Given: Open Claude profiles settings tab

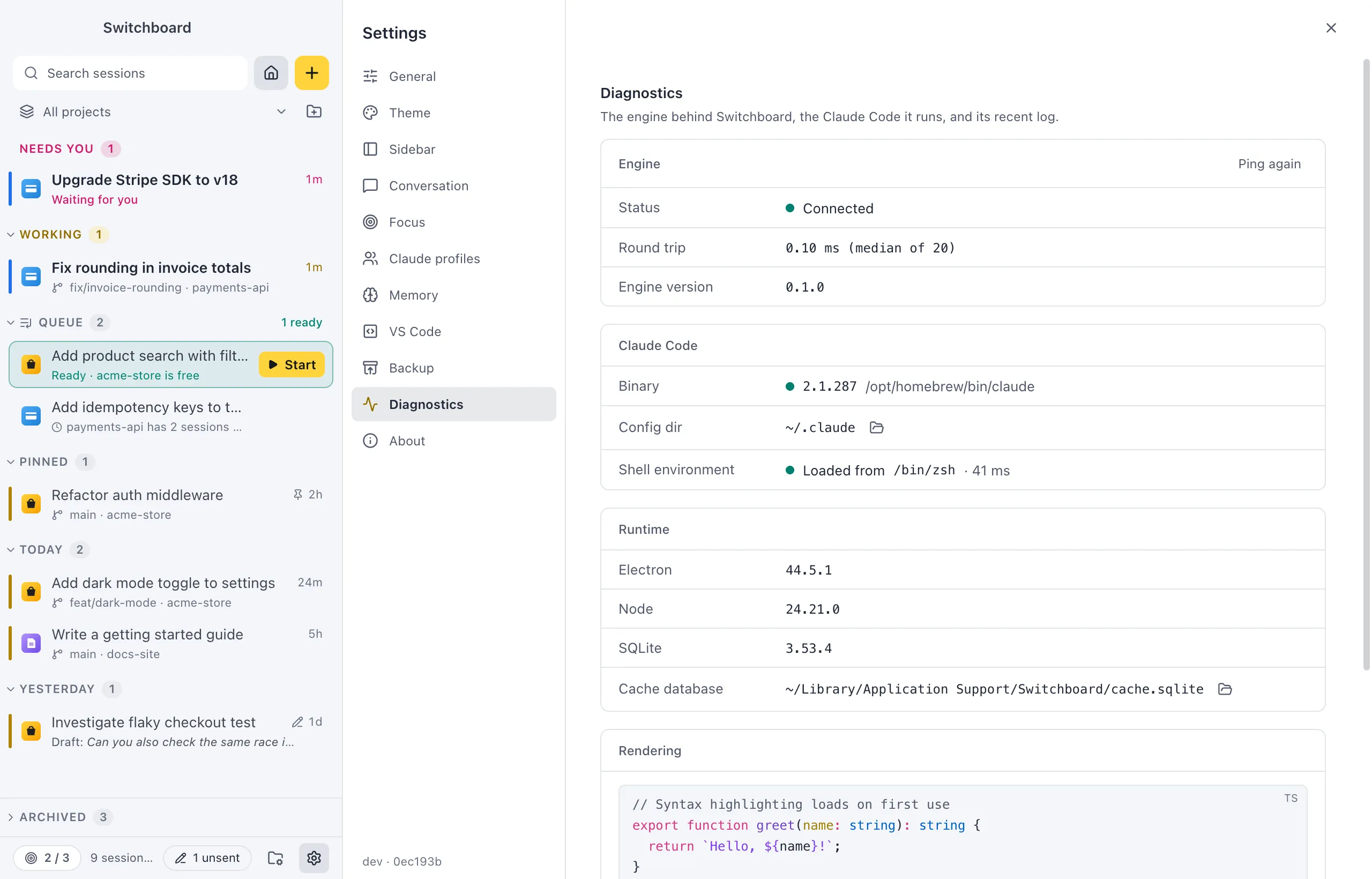Looking at the screenshot, I should pos(454,258).
